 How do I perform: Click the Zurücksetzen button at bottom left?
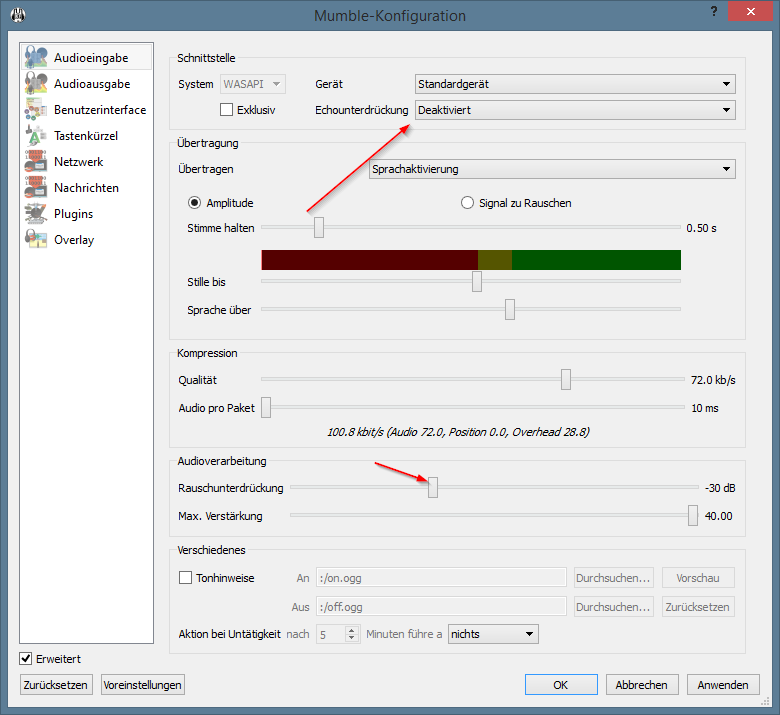[x=56, y=685]
